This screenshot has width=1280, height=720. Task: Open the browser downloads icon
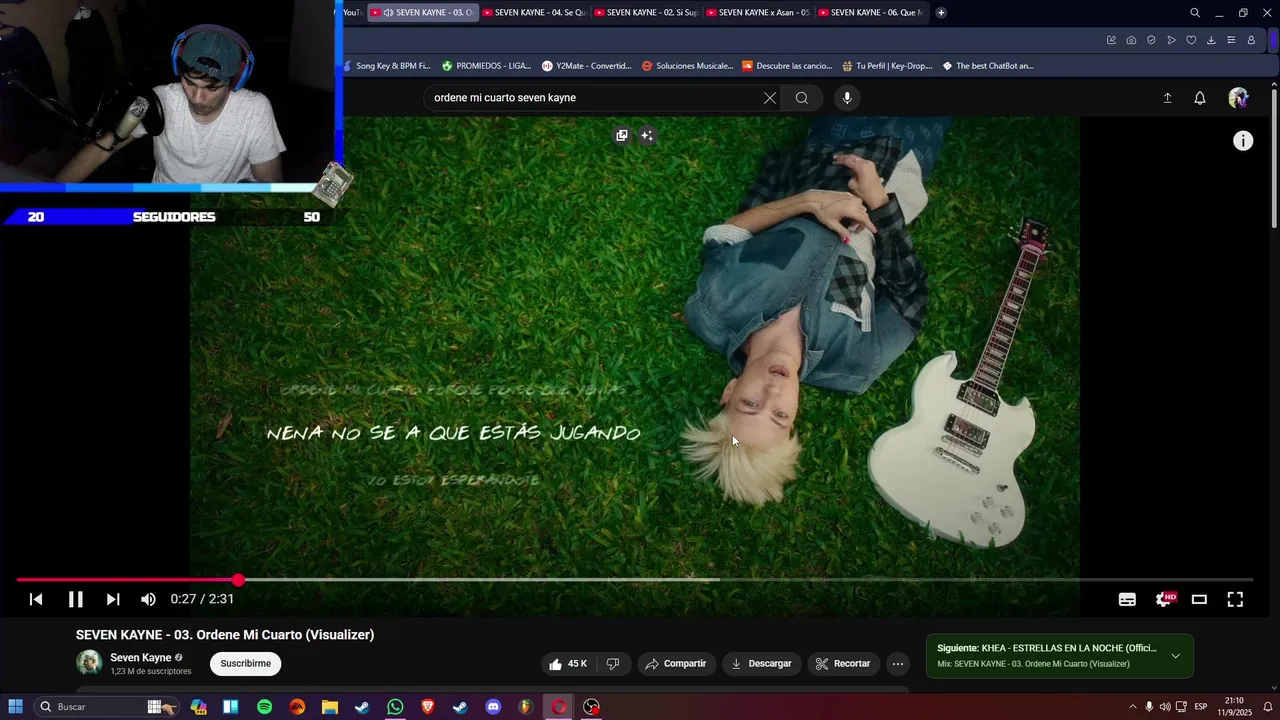(1211, 40)
